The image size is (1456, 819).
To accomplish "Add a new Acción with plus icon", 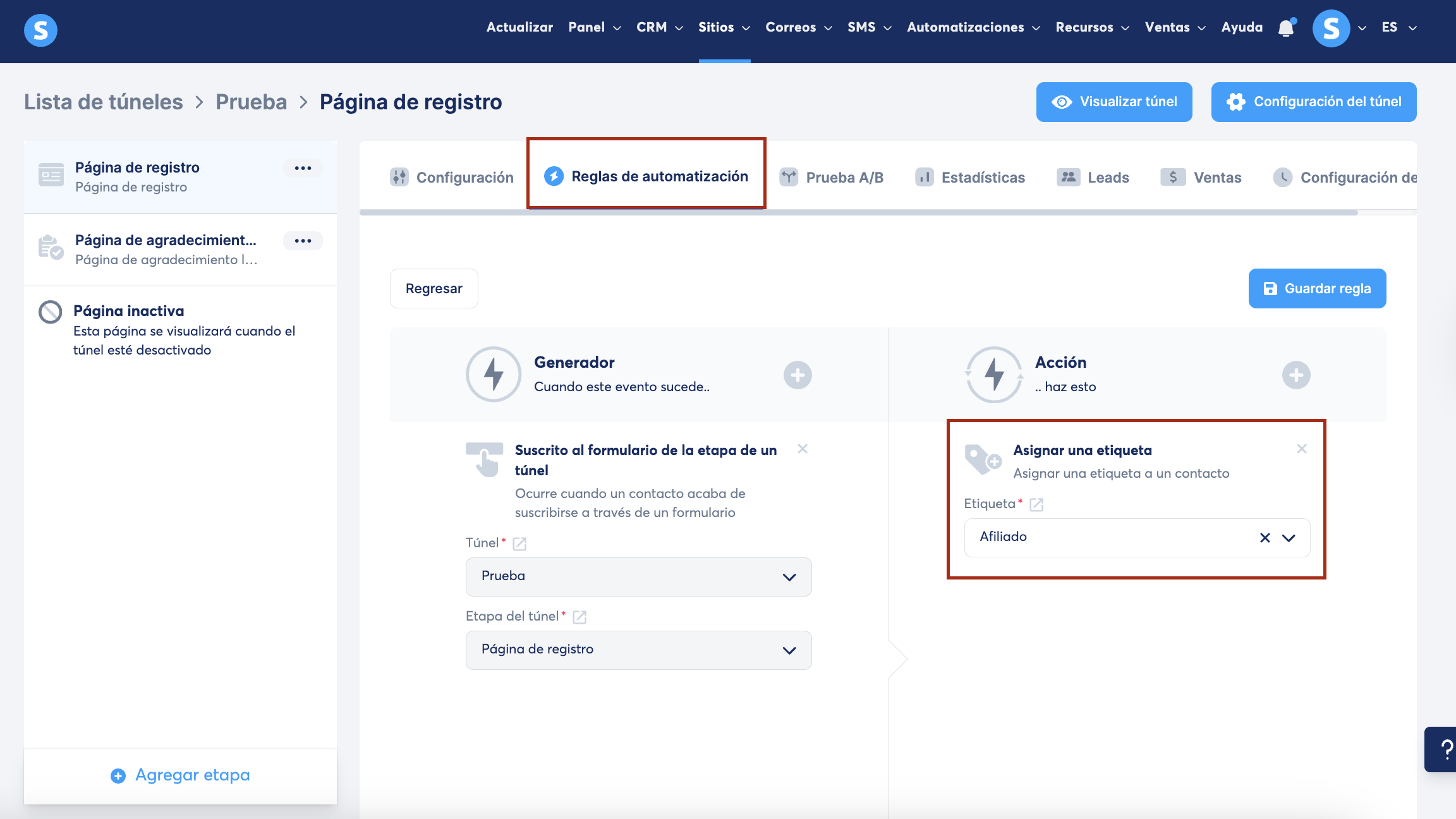I will (1295, 375).
